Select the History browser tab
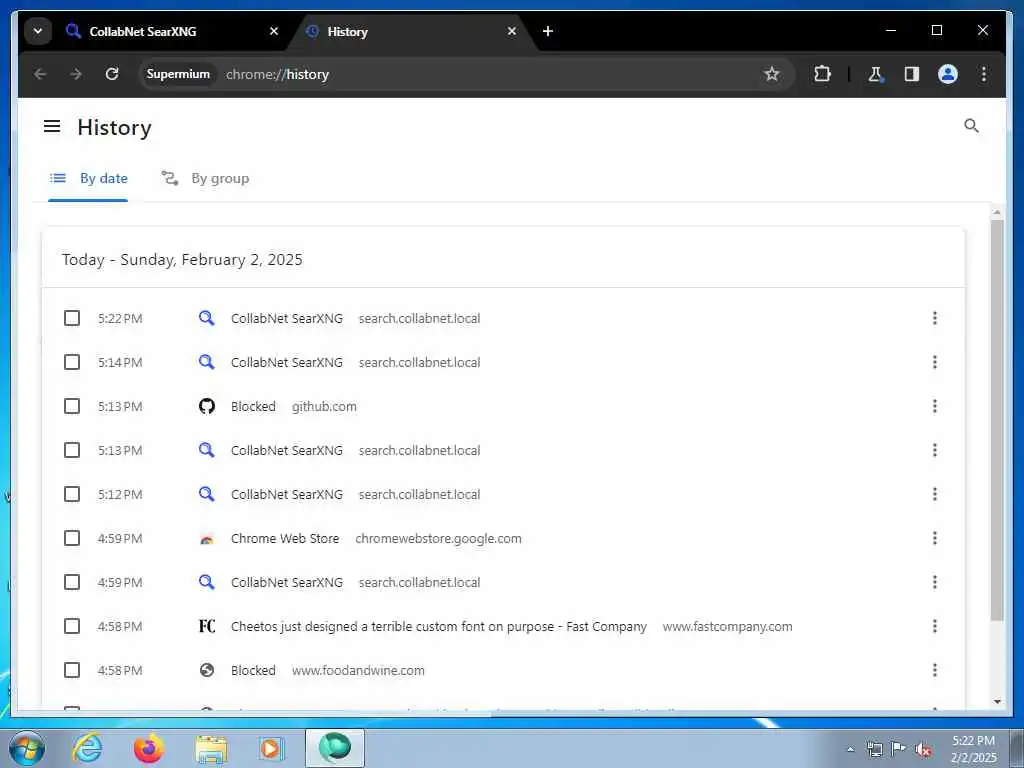 [x=412, y=31]
